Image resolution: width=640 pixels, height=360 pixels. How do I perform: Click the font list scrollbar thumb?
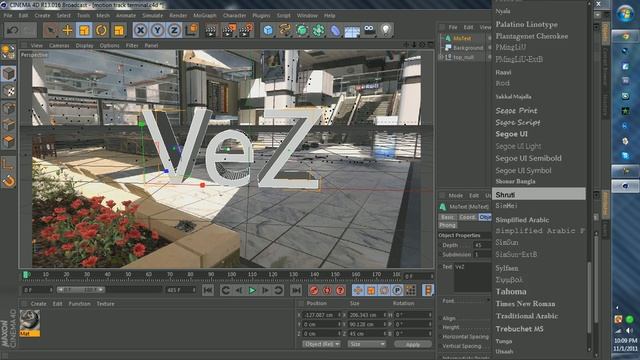[589, 298]
